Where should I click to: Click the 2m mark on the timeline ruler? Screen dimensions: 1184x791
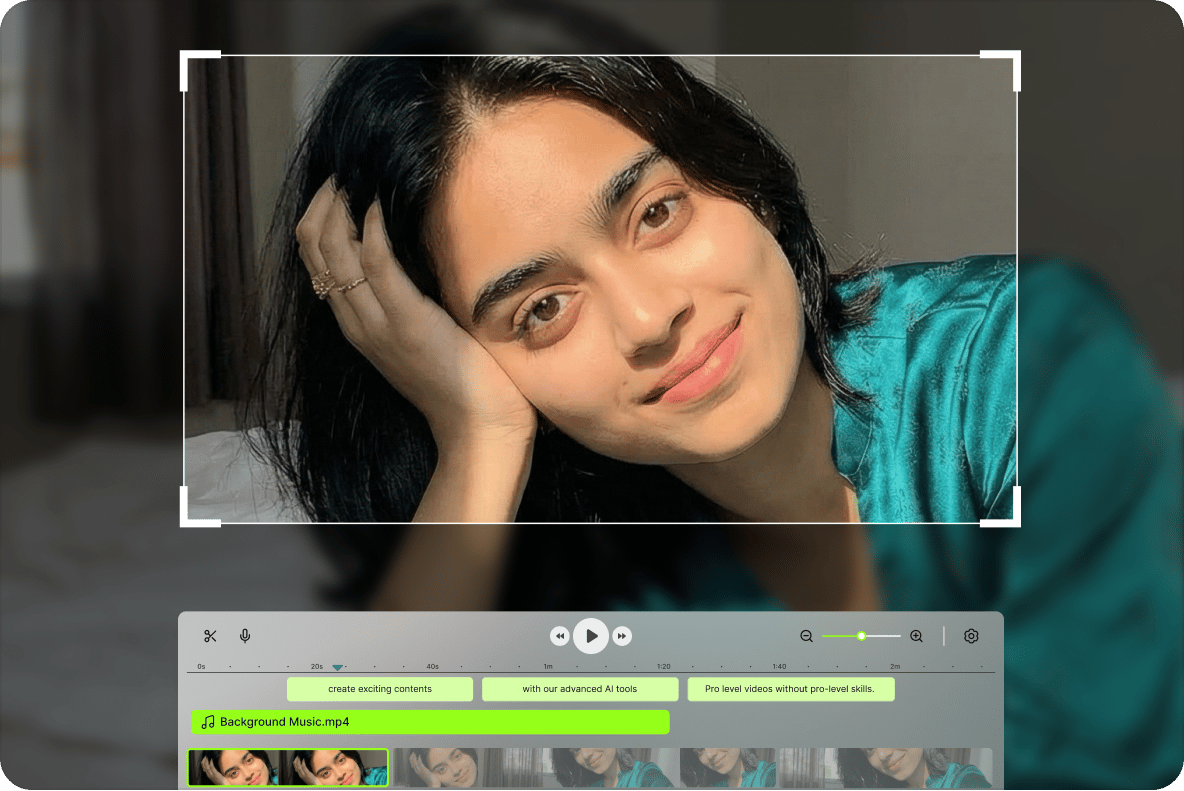pyautogui.click(x=895, y=666)
